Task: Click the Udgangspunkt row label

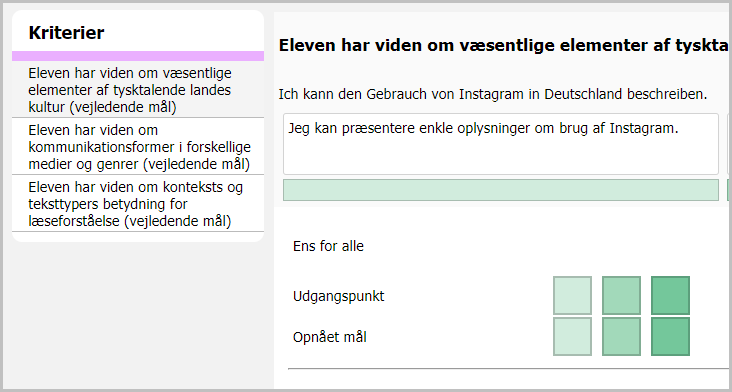Action: [x=338, y=296]
